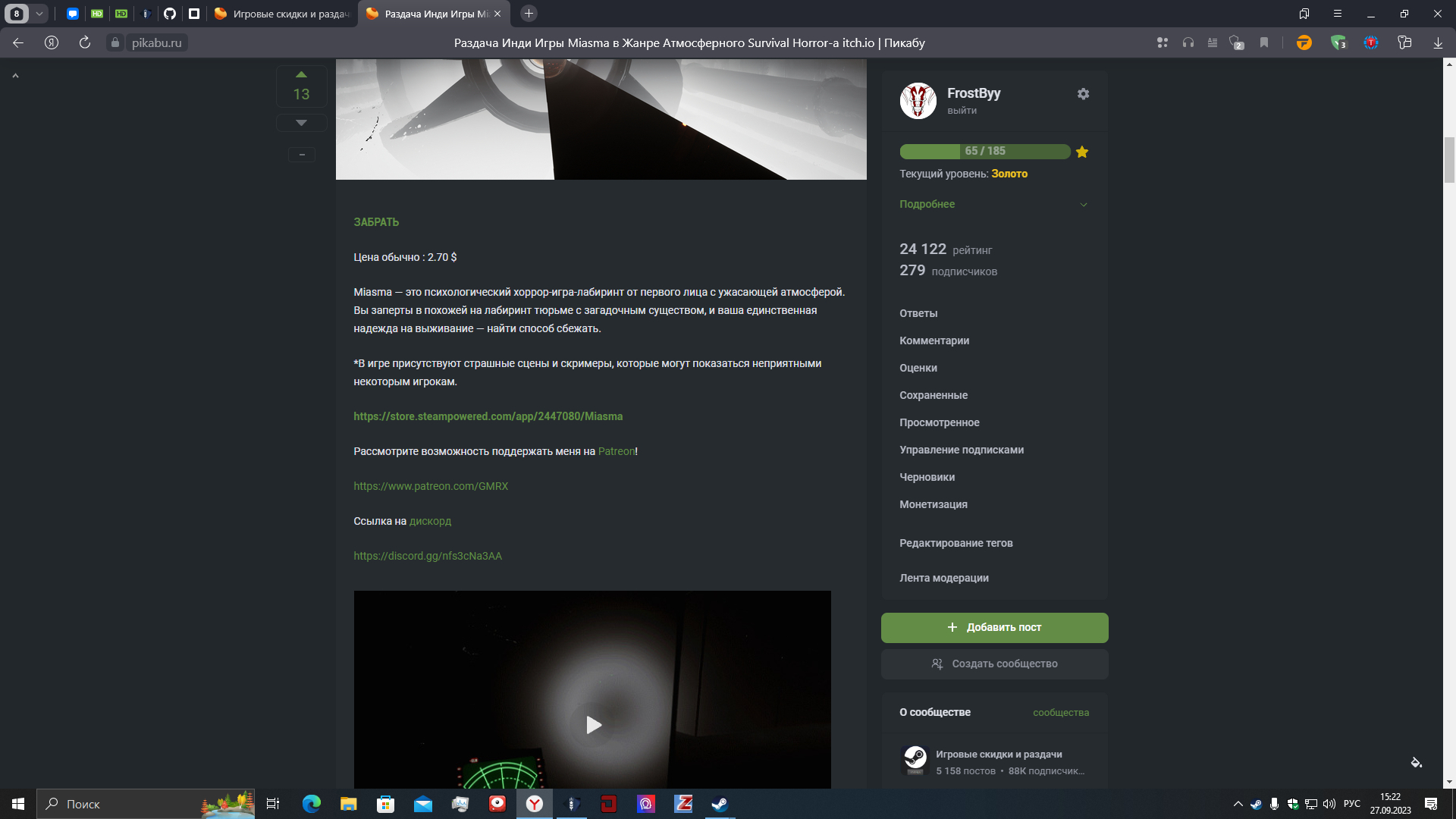Open 'Ответы' in sidebar
Screen dimensions: 1456x819
point(918,313)
